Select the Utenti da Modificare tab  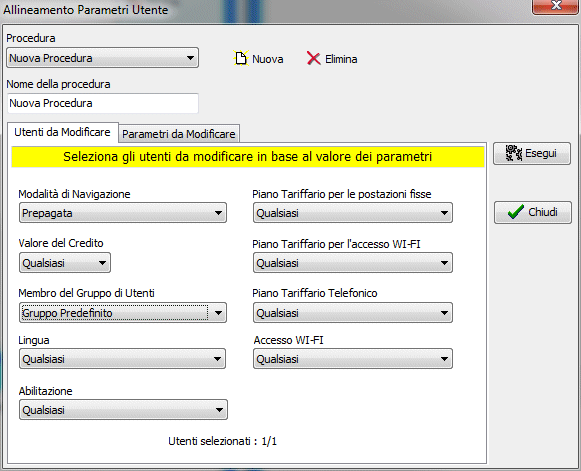coord(62,132)
